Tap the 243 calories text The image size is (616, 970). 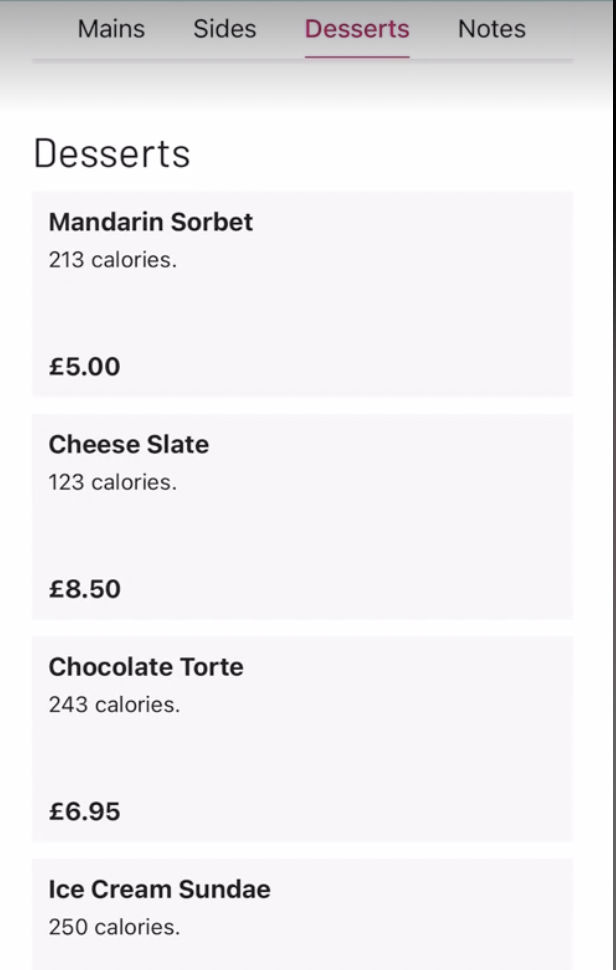(x=114, y=705)
